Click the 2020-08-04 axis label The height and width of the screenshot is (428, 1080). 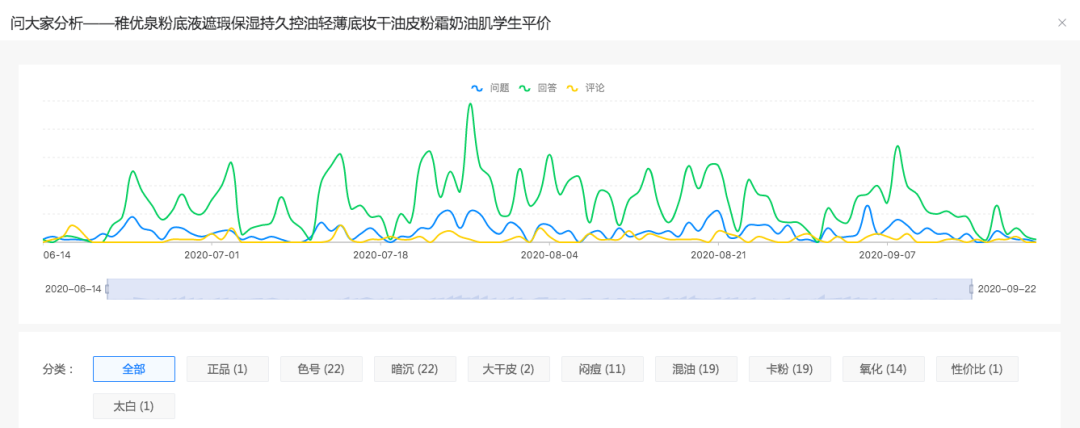(x=549, y=255)
